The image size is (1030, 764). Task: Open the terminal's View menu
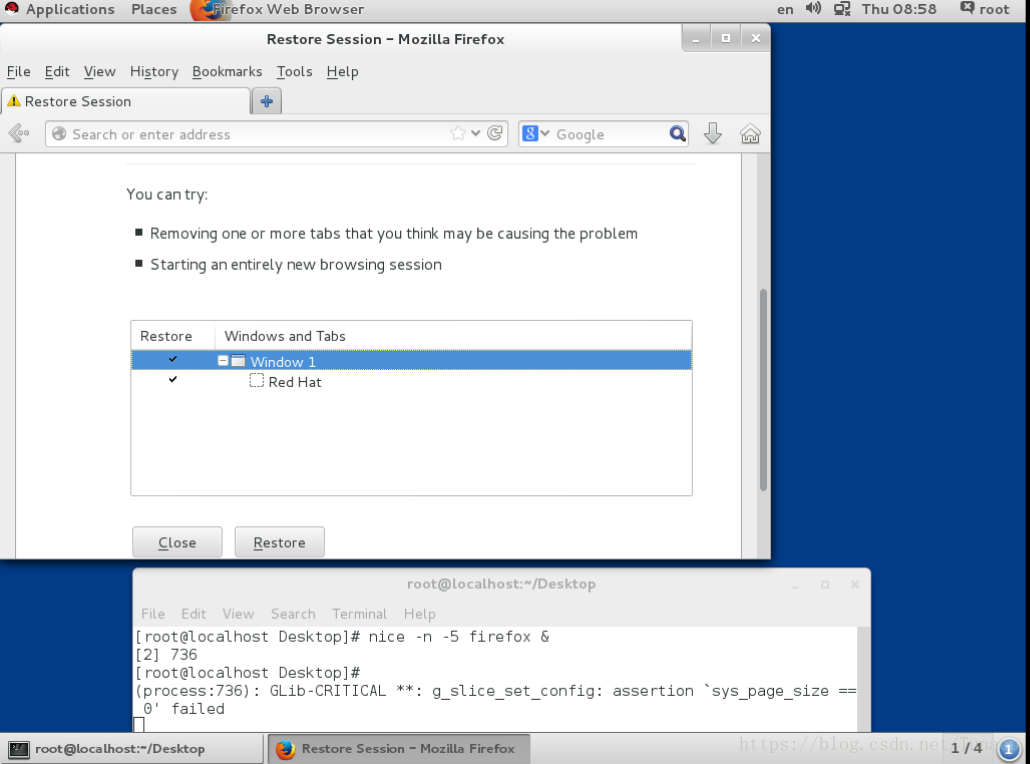tap(238, 614)
